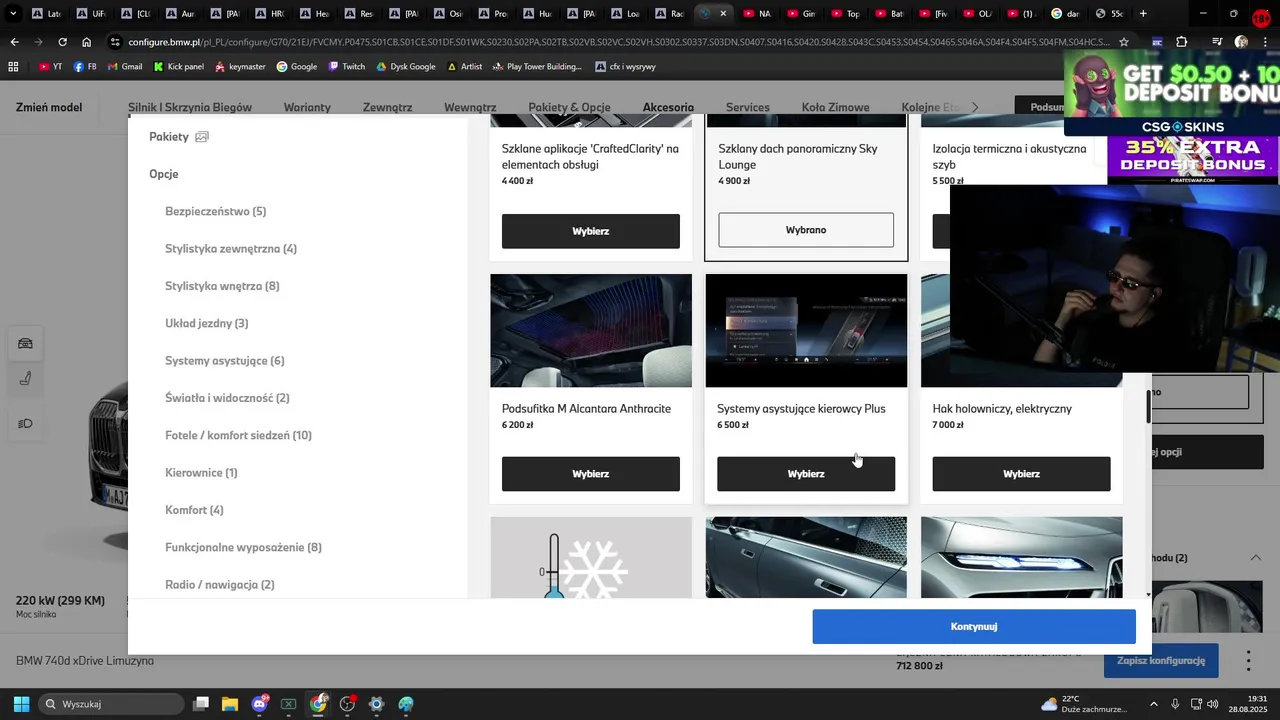1280x720 pixels.
Task: Open the Pakiety gallery icon
Action: [x=201, y=137]
